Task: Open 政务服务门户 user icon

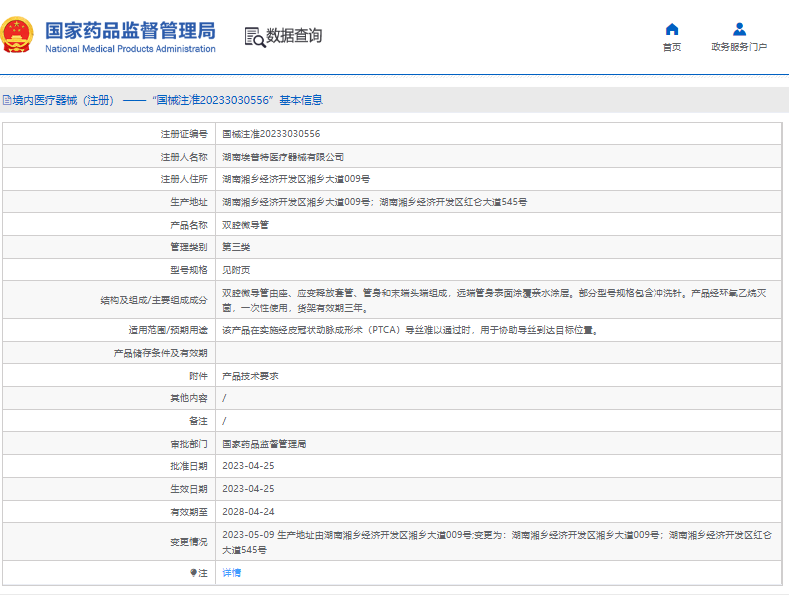Action: click(x=739, y=29)
